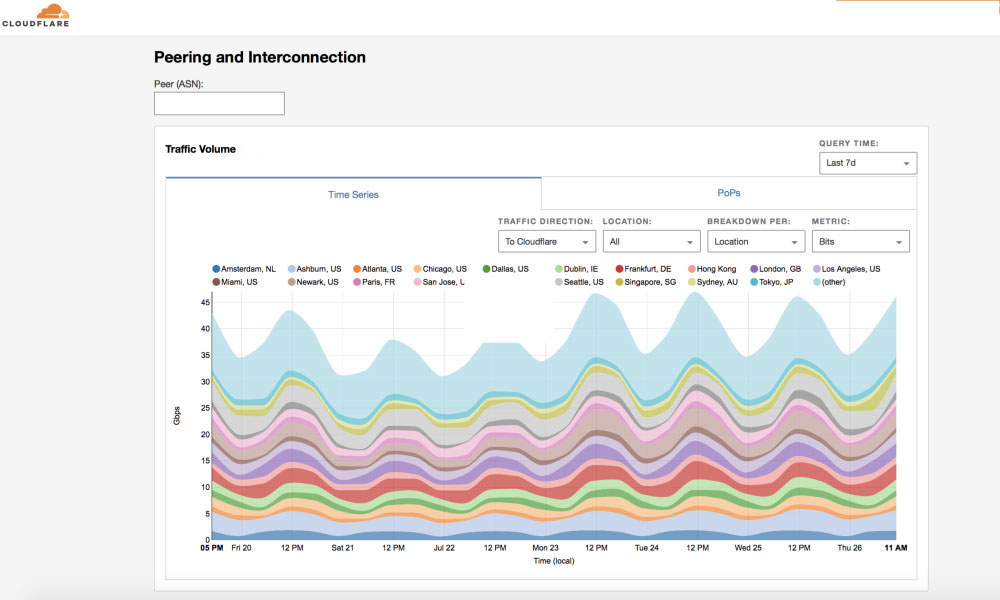This screenshot has width=1000, height=600.
Task: Open the Traffic Direction dropdown
Action: 546,241
